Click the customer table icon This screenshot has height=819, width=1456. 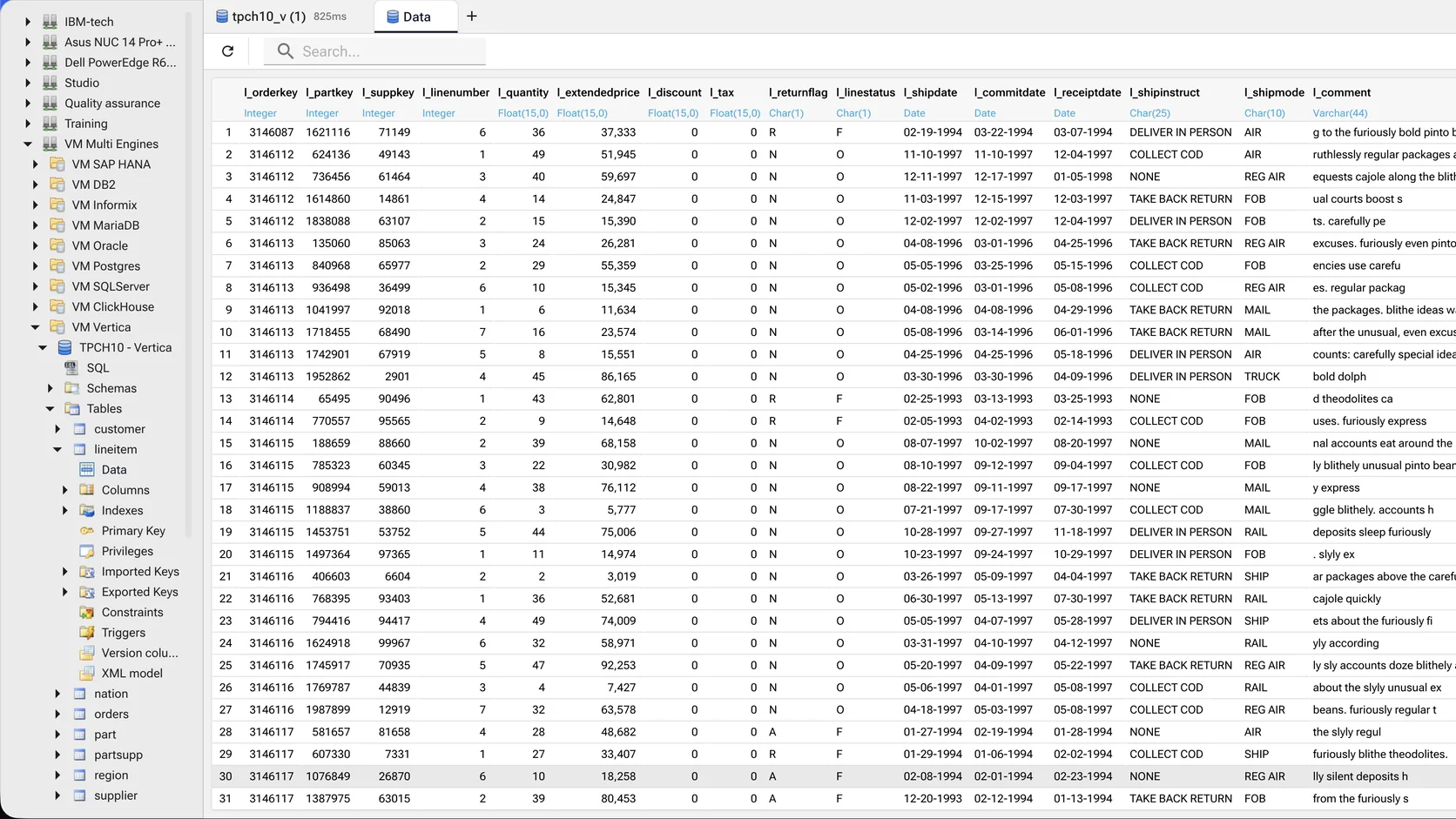coord(79,429)
